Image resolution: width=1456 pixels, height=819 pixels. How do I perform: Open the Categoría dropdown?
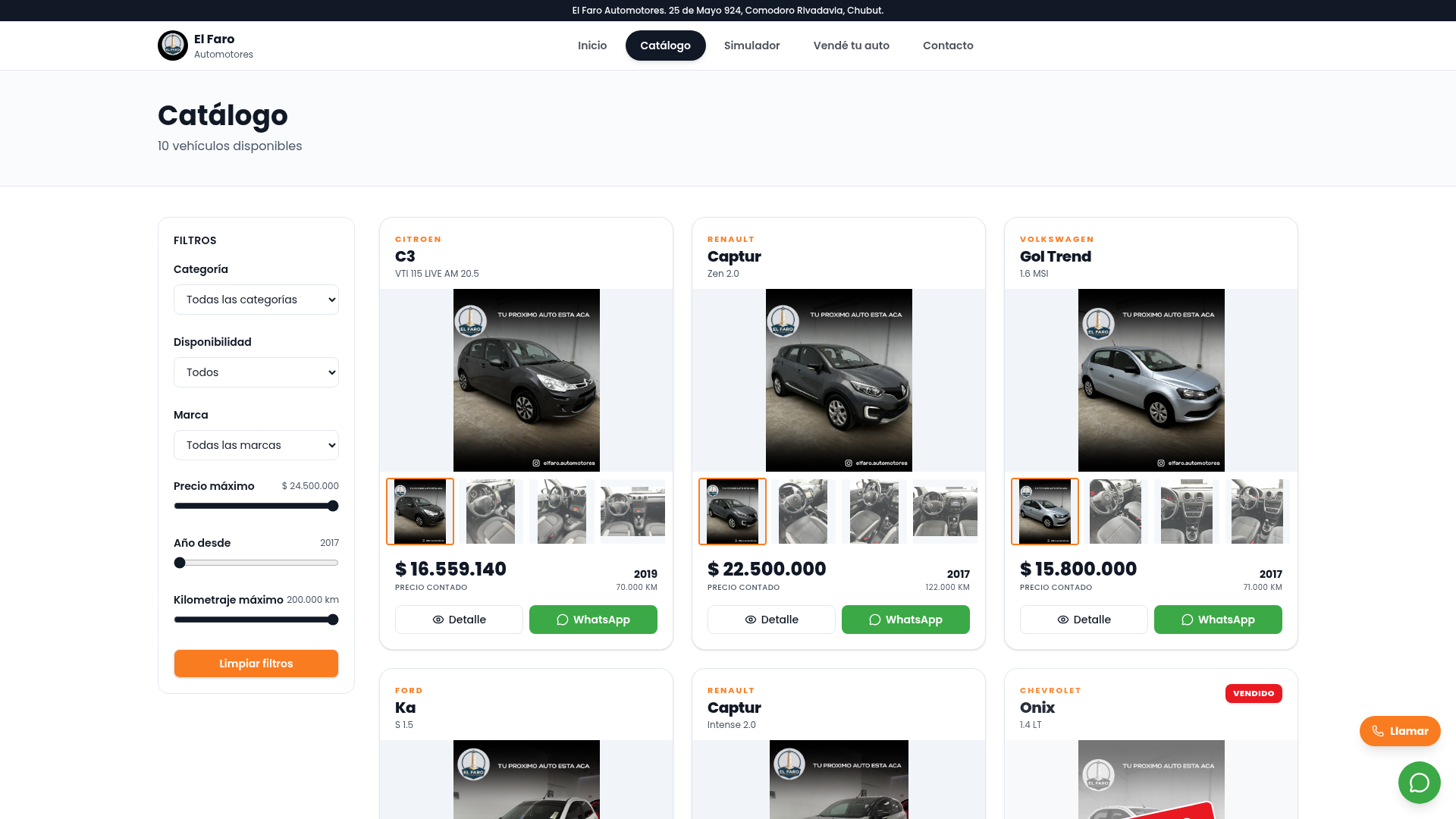coord(256,300)
